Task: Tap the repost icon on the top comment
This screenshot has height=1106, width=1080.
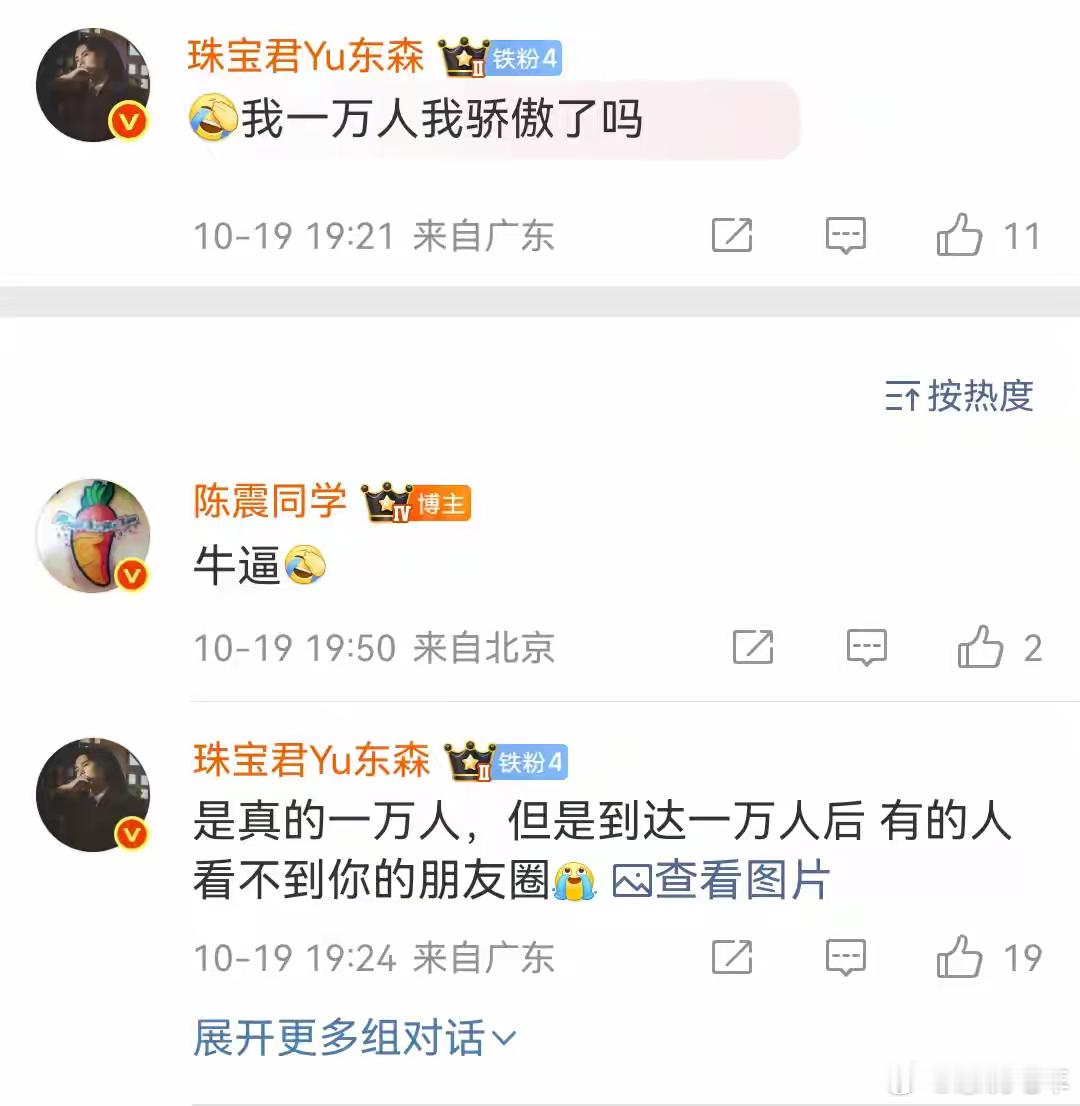Action: point(732,235)
